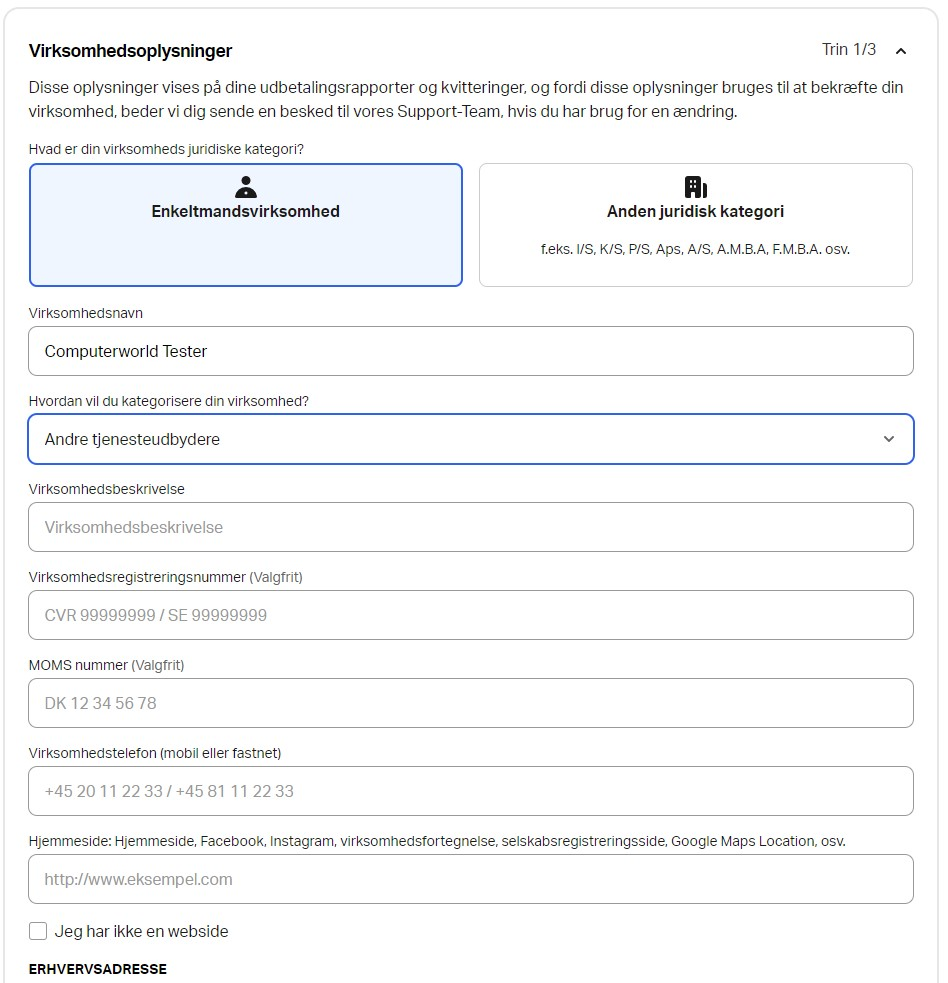
Task: Click the 'Jeg har ikke en webside' label
Action: tap(141, 931)
